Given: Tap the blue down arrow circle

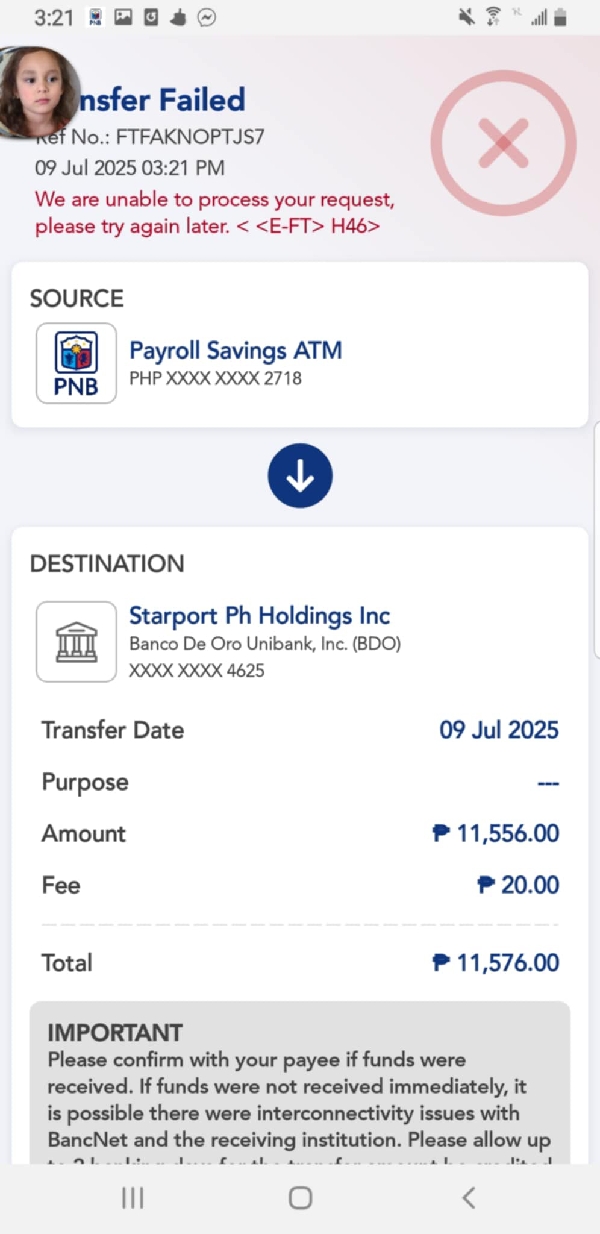Looking at the screenshot, I should point(300,476).
